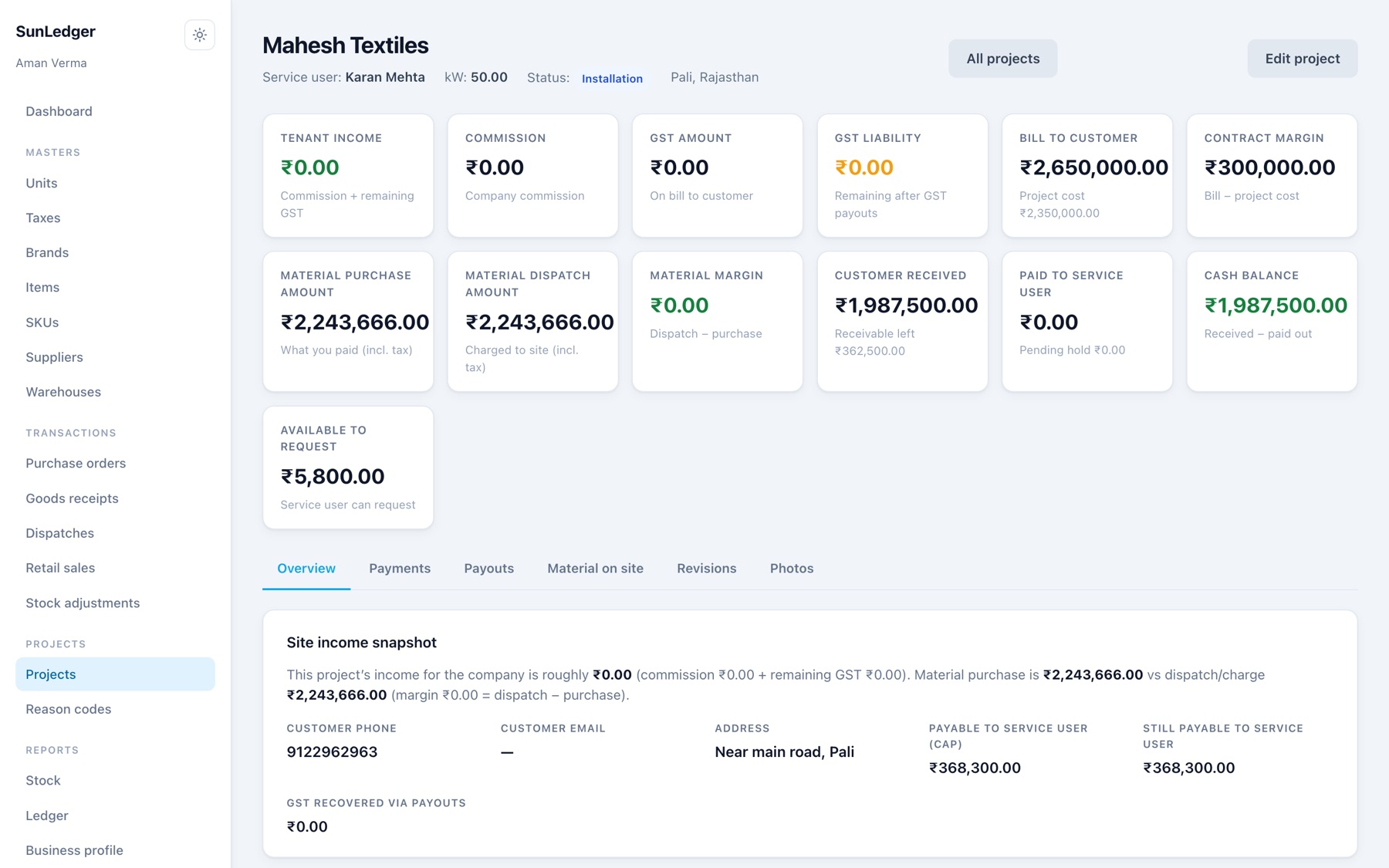Open Purchase orders
This screenshot has width=1389, height=868.
[x=115, y=463]
